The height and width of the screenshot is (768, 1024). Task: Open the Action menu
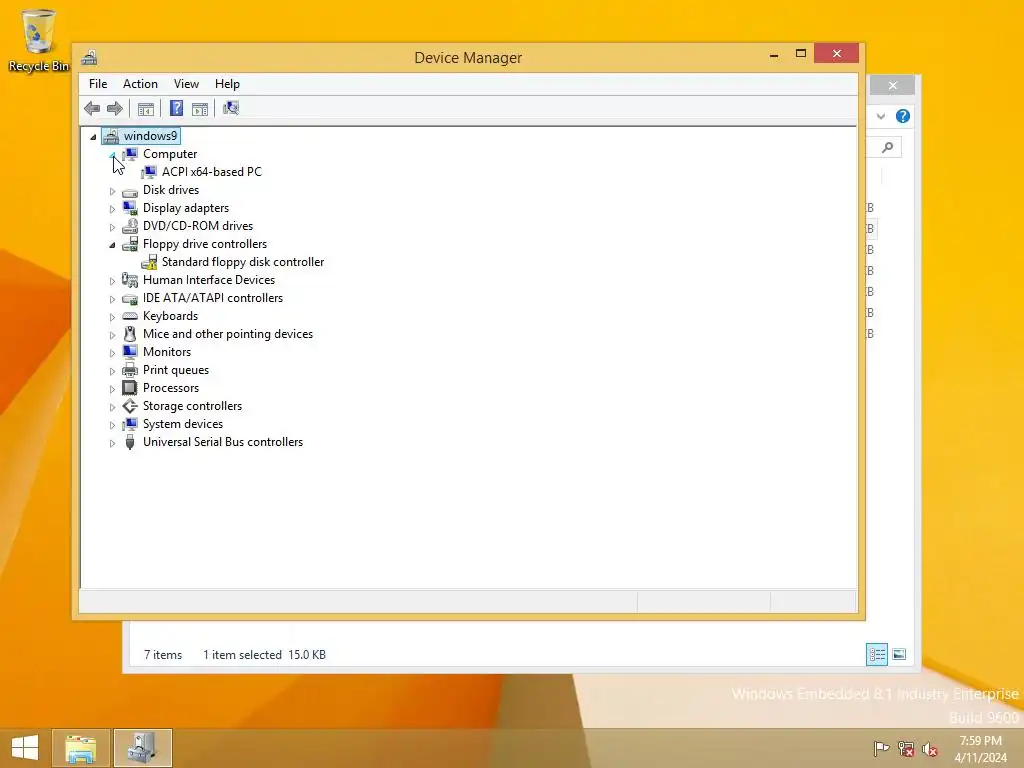point(140,84)
